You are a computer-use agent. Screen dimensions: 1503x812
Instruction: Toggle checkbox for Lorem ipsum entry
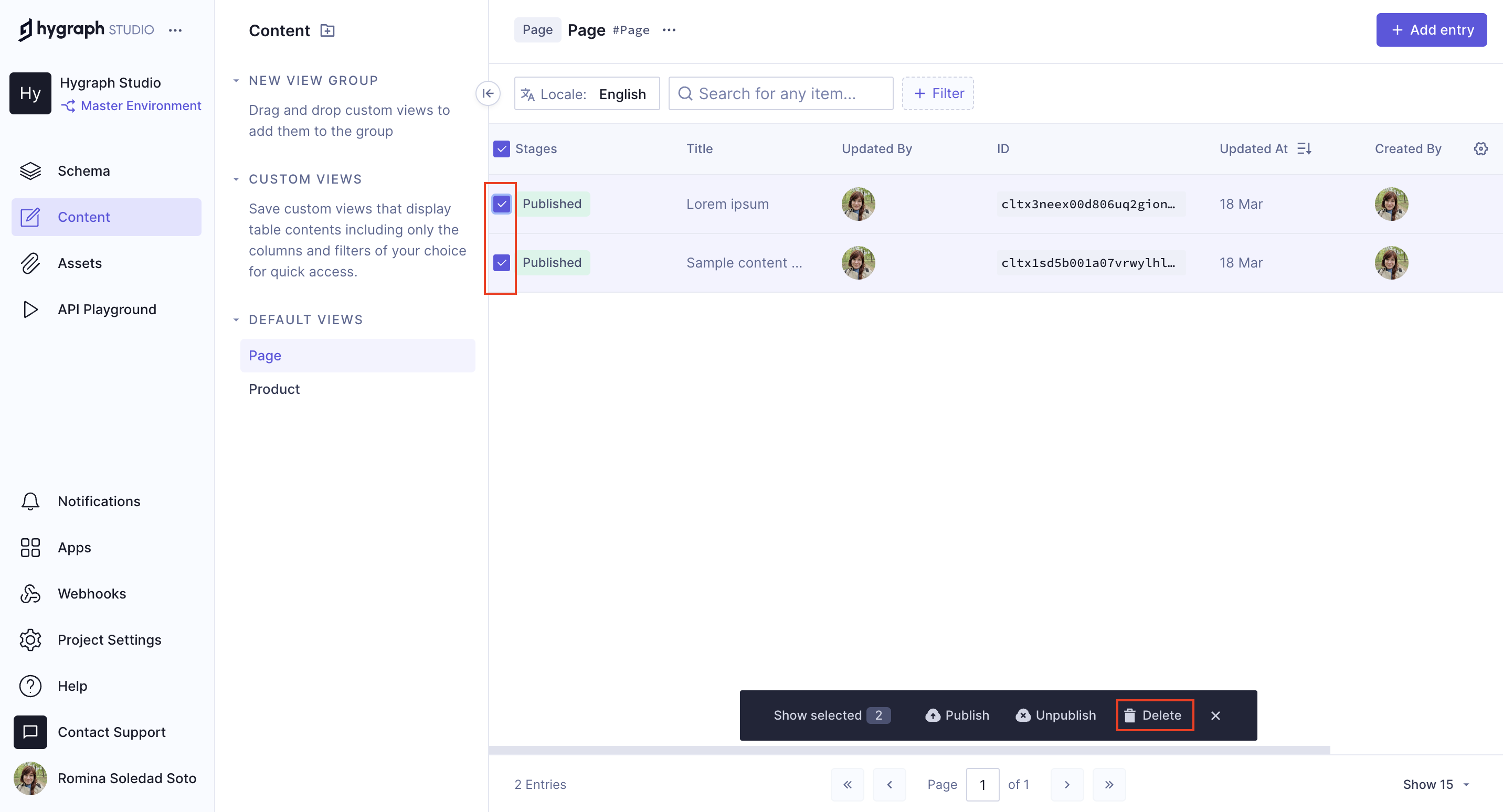tap(502, 204)
